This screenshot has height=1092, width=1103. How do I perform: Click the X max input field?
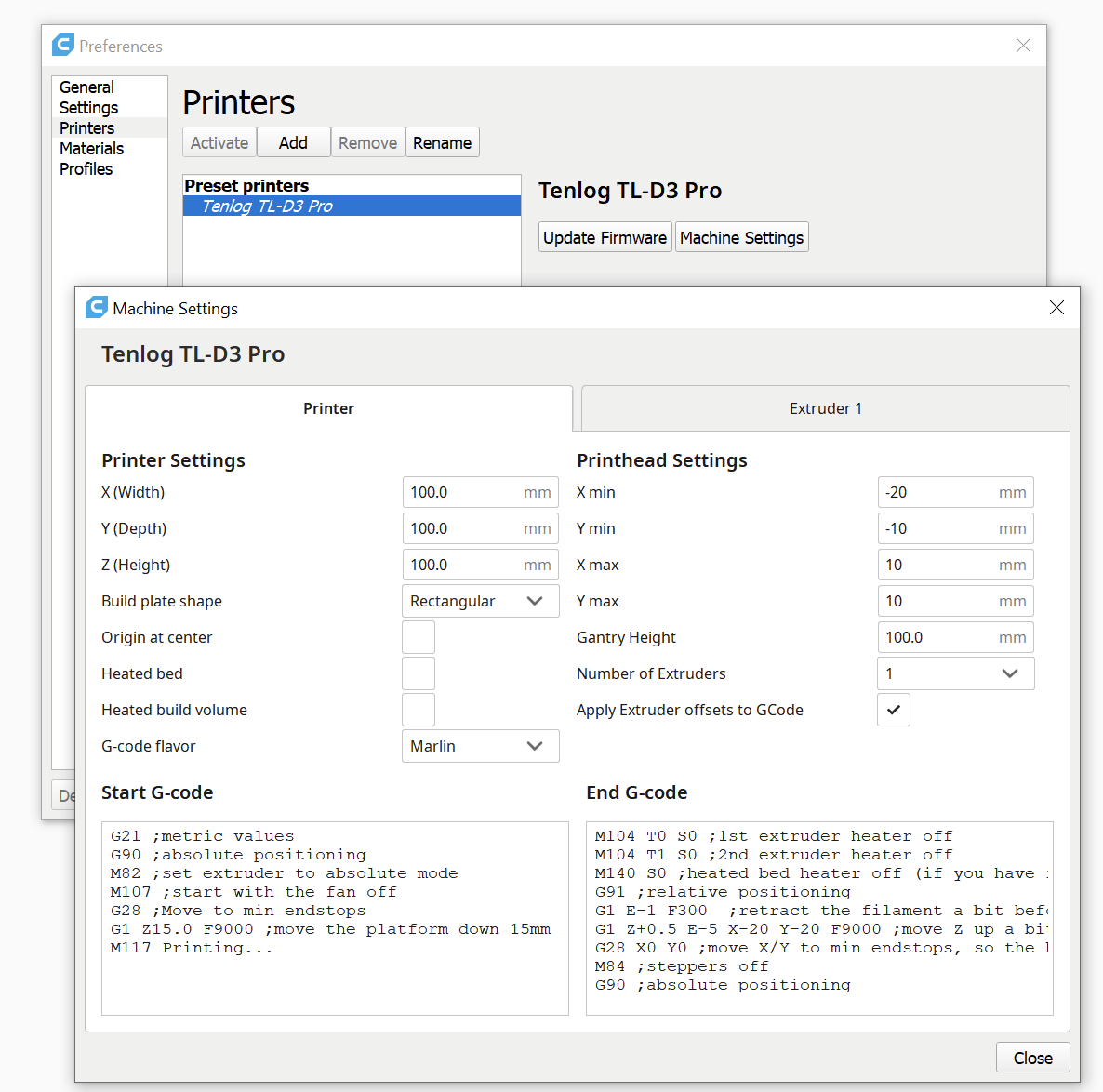[x=955, y=565]
